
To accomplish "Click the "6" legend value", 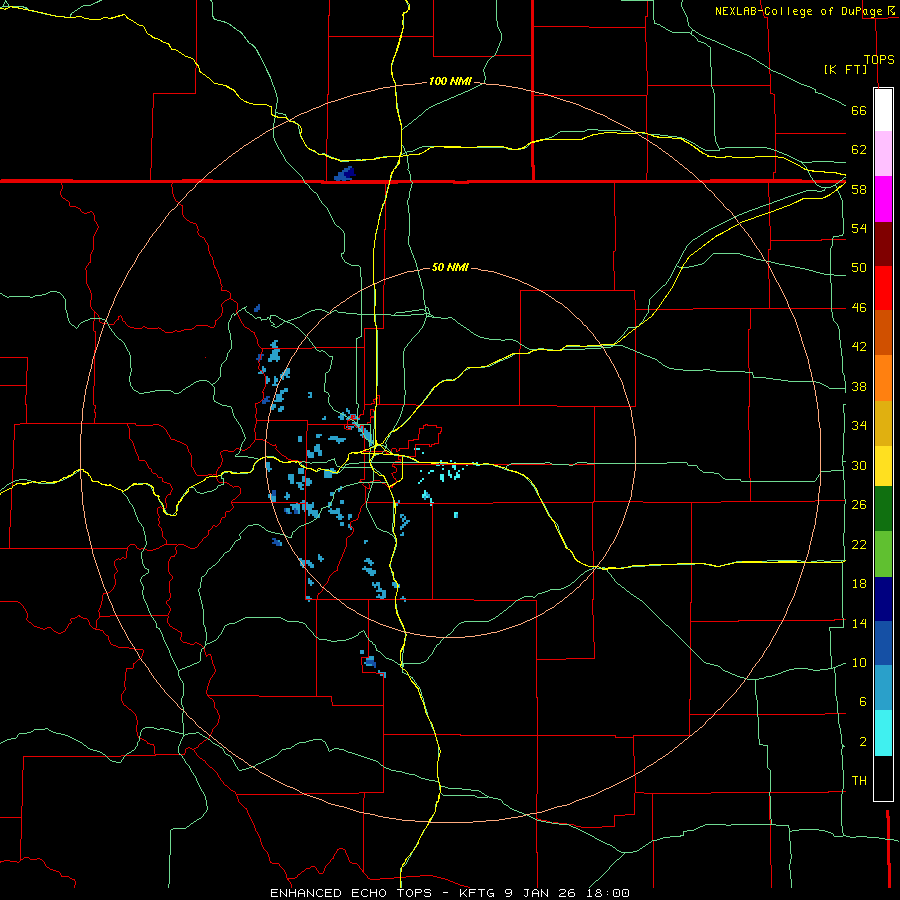I will pyautogui.click(x=863, y=702).
